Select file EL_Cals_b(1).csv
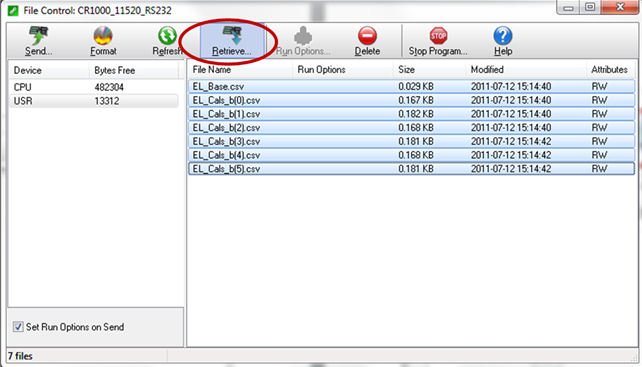The width and height of the screenshot is (642, 367). coord(411,114)
